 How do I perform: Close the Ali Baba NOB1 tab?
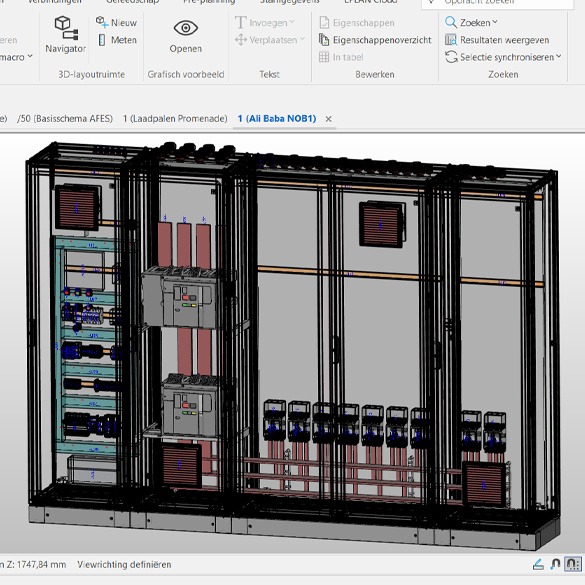(328, 119)
